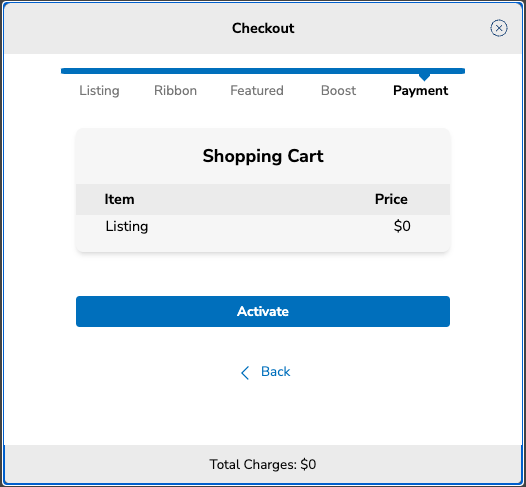Click the $0 amount in the footer
526x487 pixels.
point(308,465)
